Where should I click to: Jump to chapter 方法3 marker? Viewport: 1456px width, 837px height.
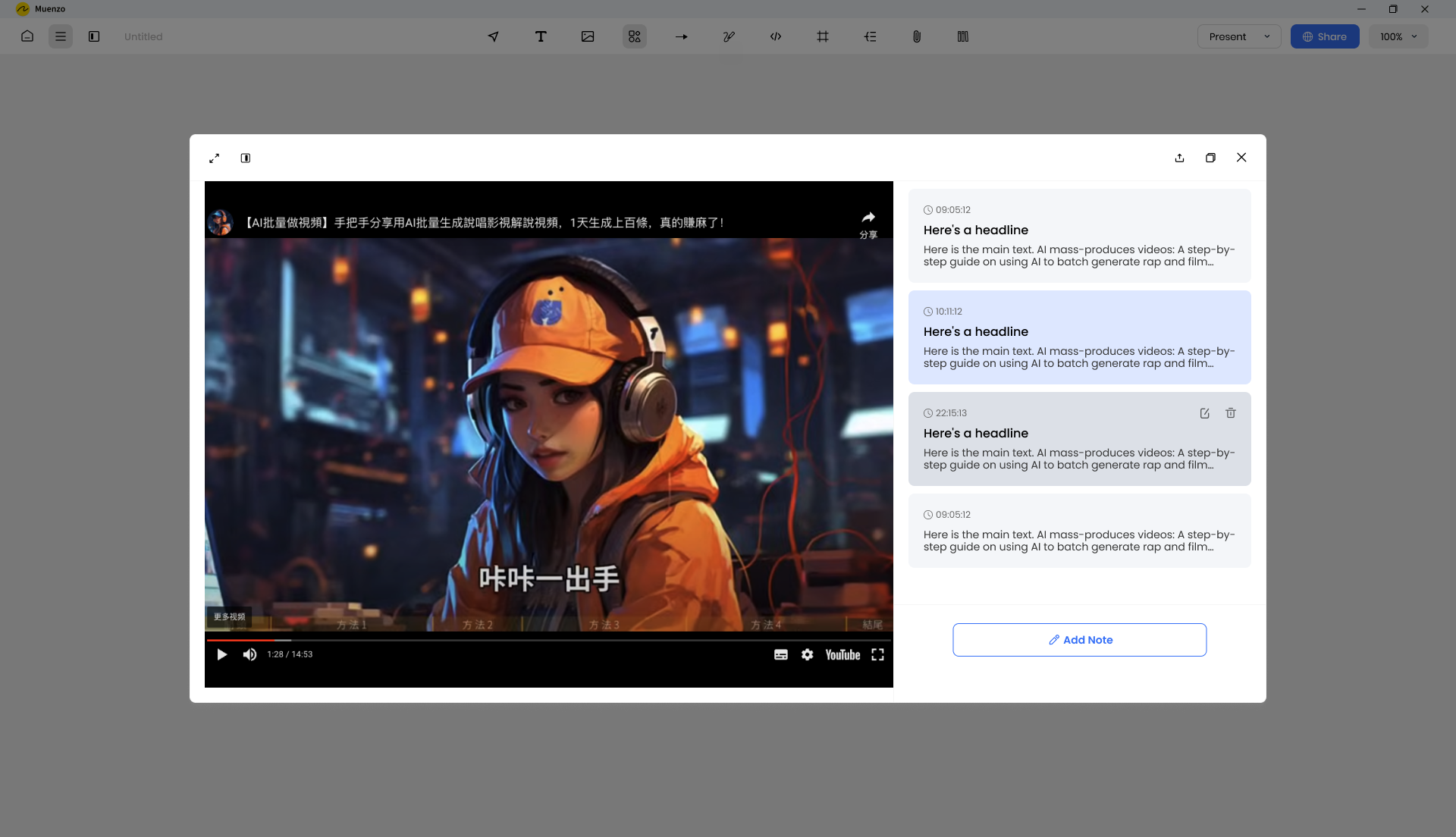(x=604, y=625)
